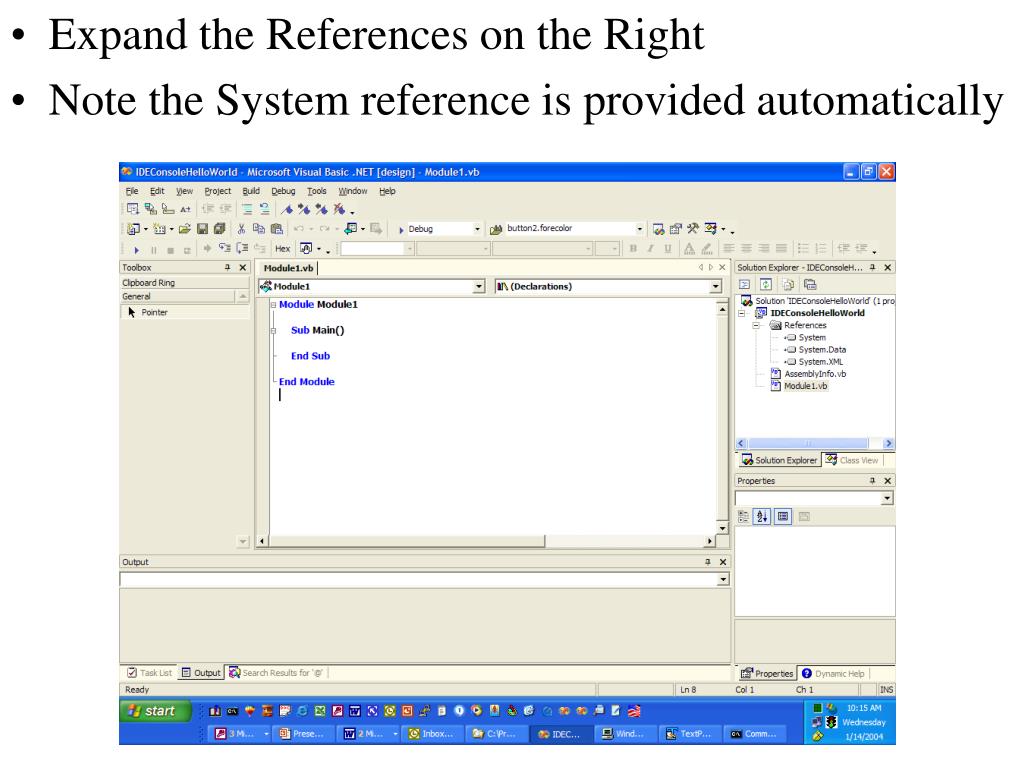This screenshot has height=768, width=1024.
Task: Click the Refresh icon in Solution Explorer
Action: click(x=766, y=285)
